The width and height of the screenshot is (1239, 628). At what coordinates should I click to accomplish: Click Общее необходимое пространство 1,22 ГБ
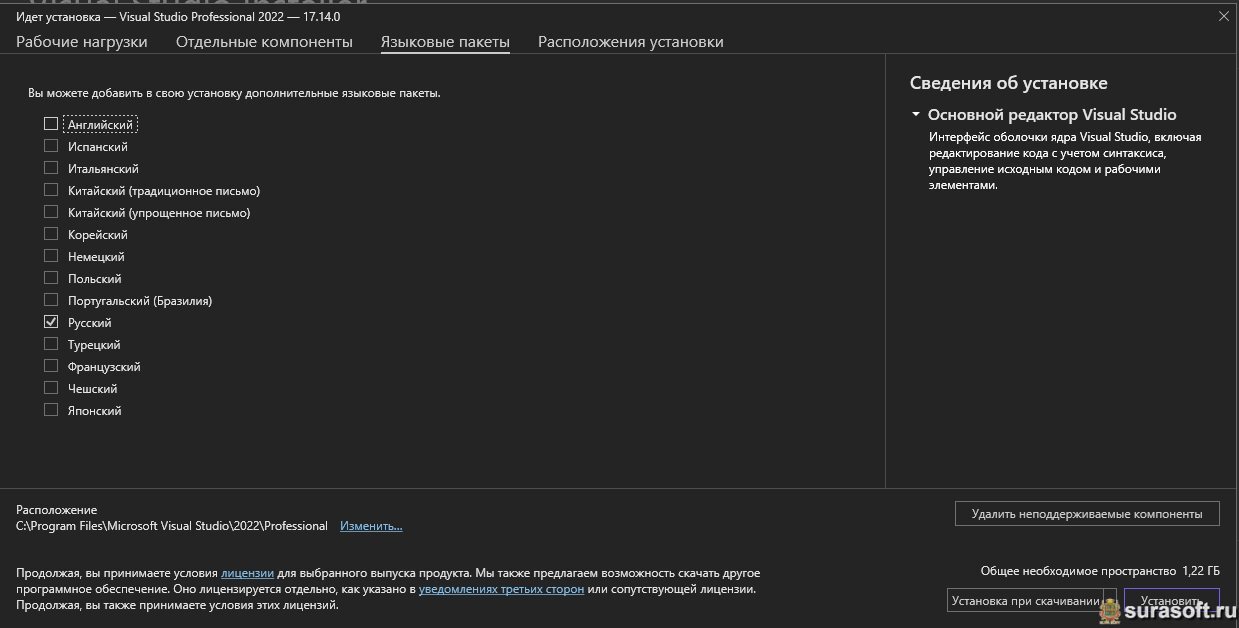pyautogui.click(x=1100, y=571)
